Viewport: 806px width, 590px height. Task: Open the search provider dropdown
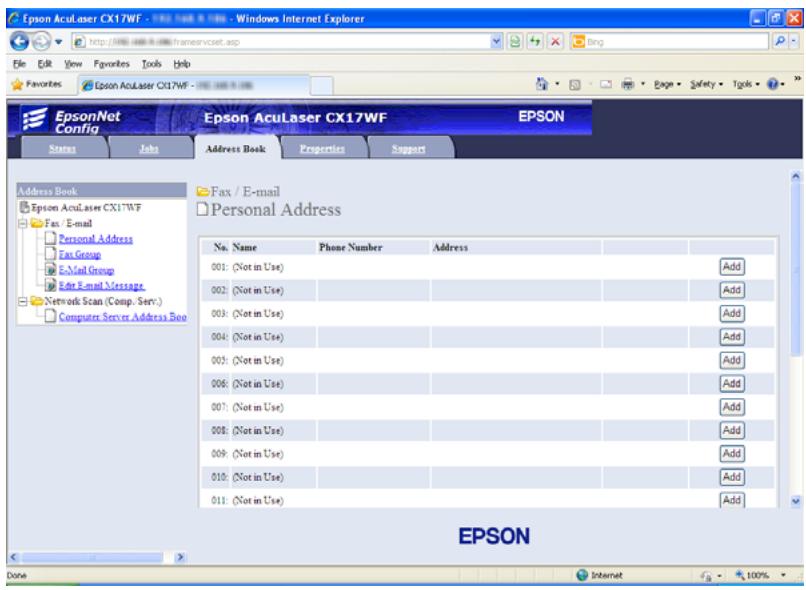(794, 41)
